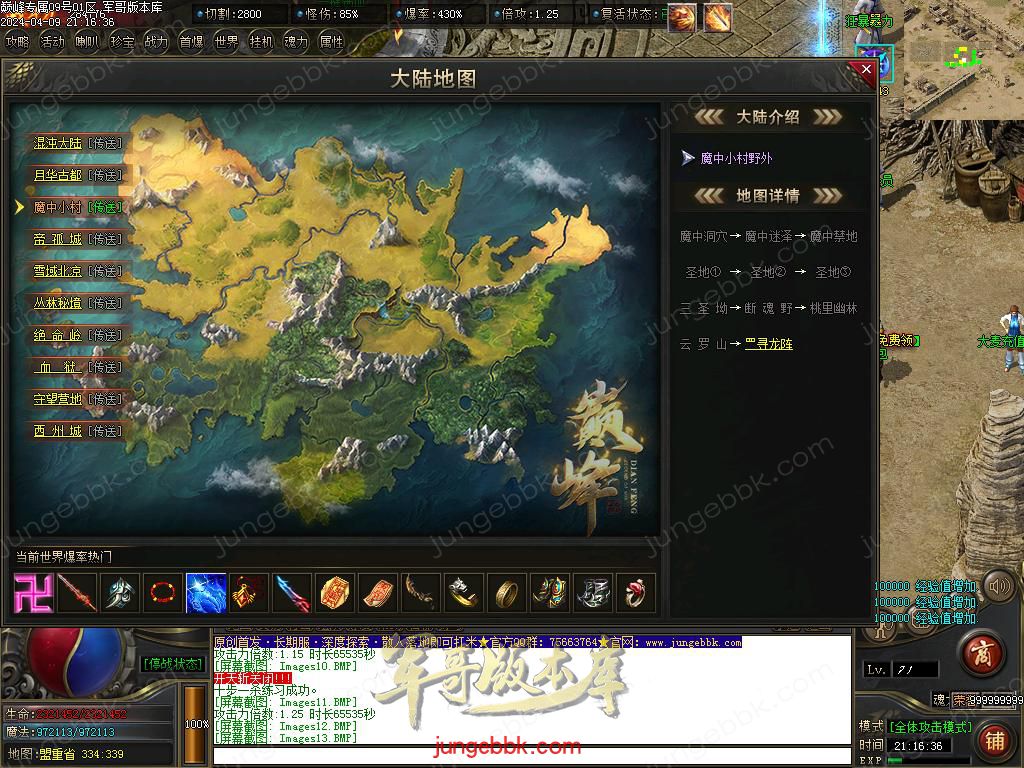Toggle the 停战状态 combat state
This screenshot has width=1024, height=768.
173,664
